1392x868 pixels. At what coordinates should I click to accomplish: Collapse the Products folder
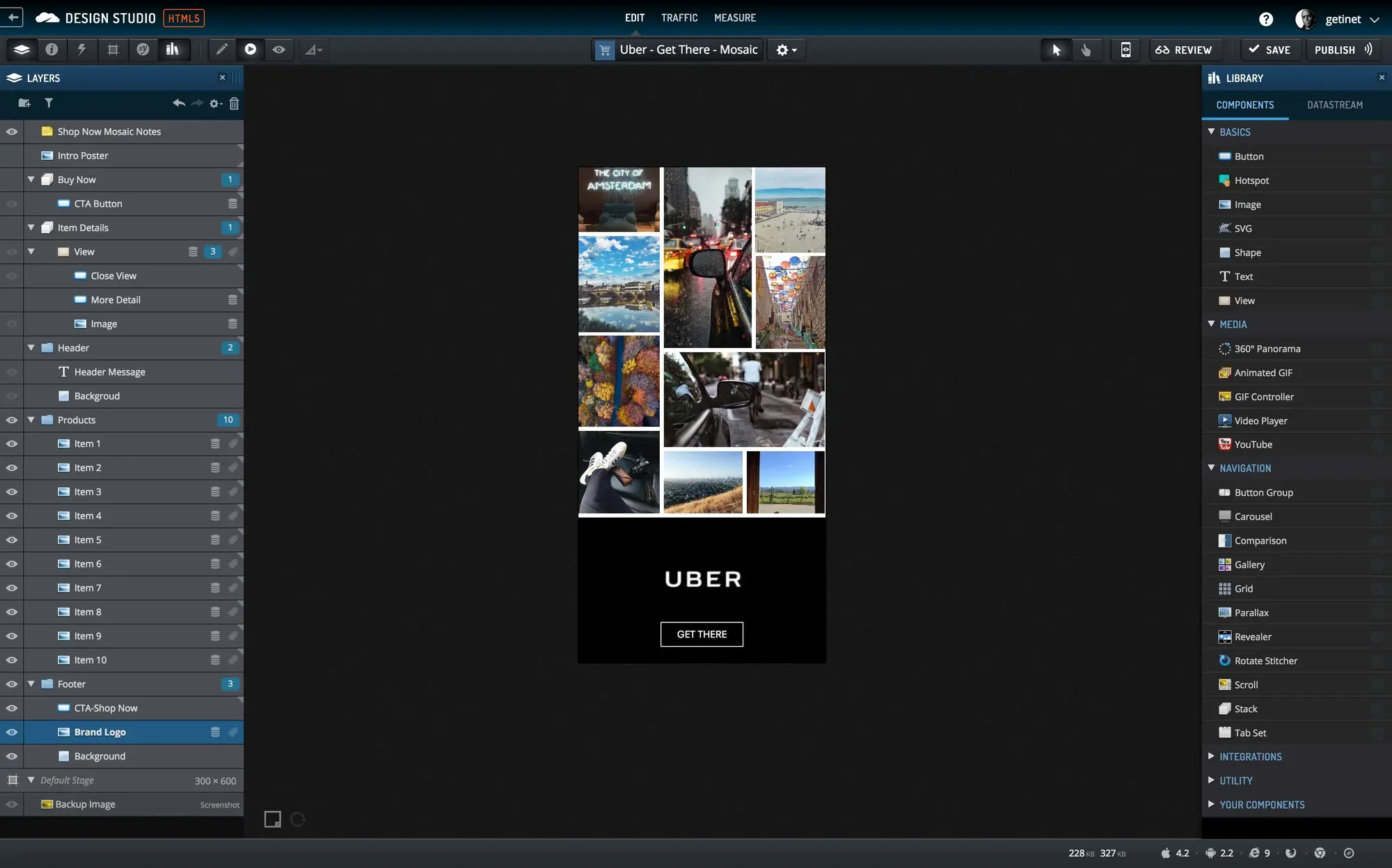coord(31,420)
